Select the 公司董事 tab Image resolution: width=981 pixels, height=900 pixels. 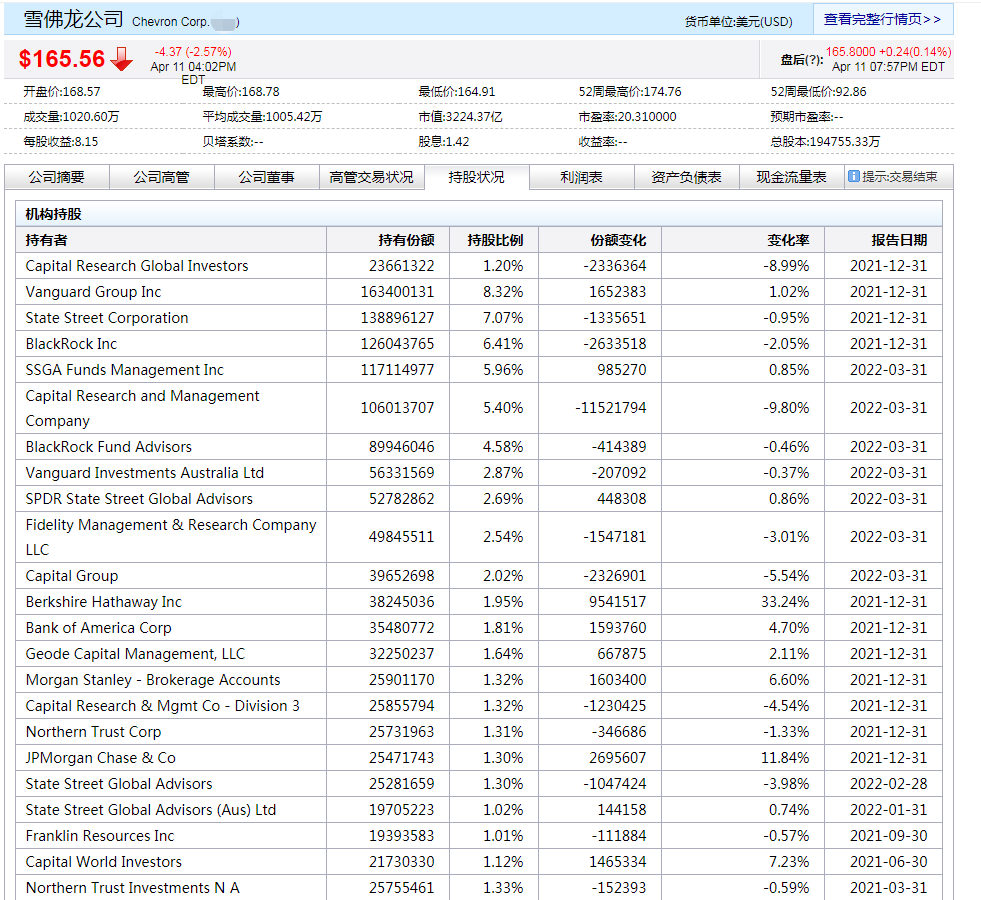pos(267,177)
